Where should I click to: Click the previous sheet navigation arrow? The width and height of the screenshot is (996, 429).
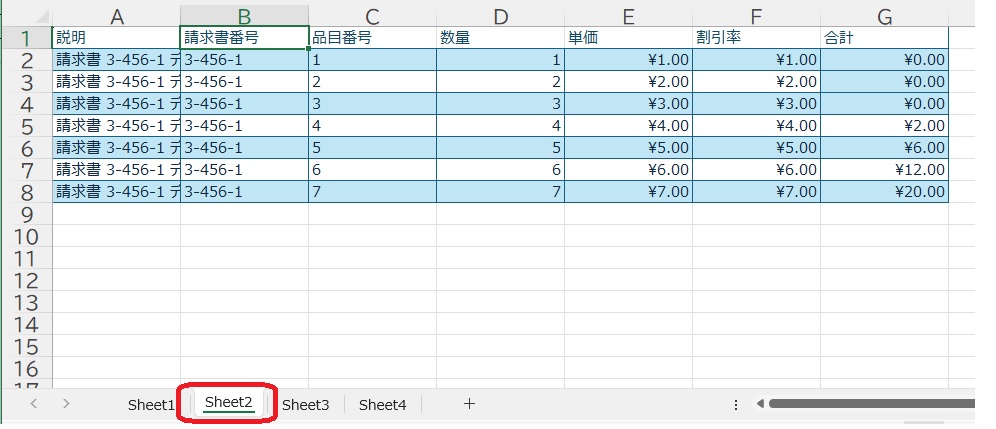(x=34, y=404)
